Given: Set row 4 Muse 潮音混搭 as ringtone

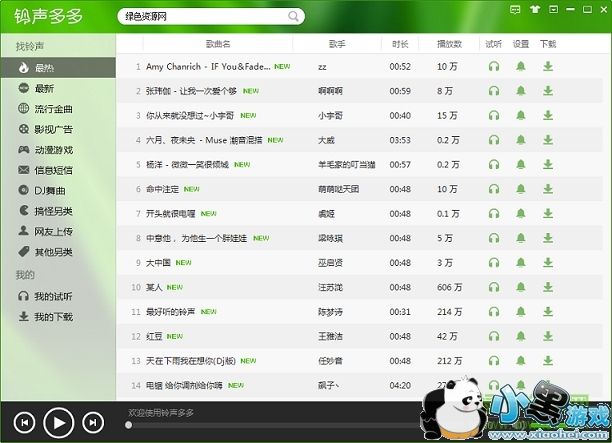Looking at the screenshot, I should click(x=521, y=140).
